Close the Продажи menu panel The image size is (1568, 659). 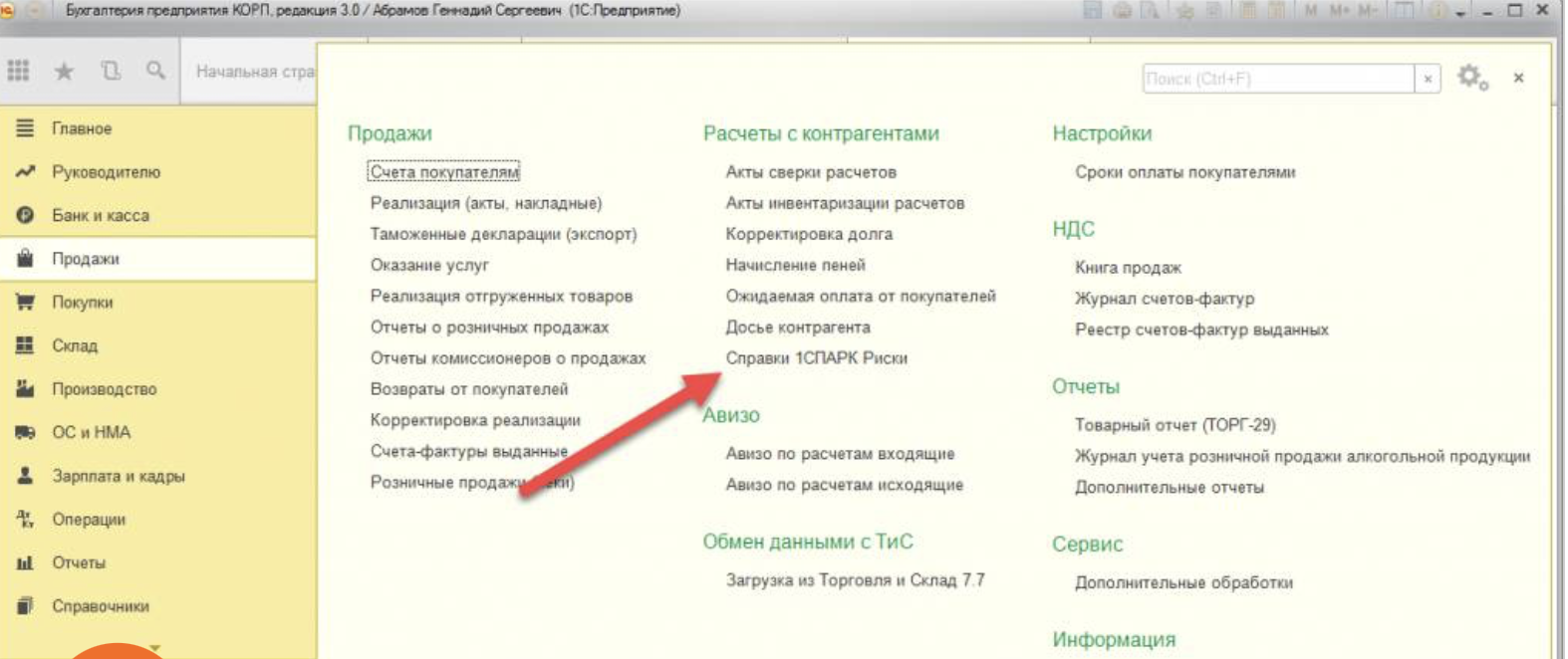1518,78
